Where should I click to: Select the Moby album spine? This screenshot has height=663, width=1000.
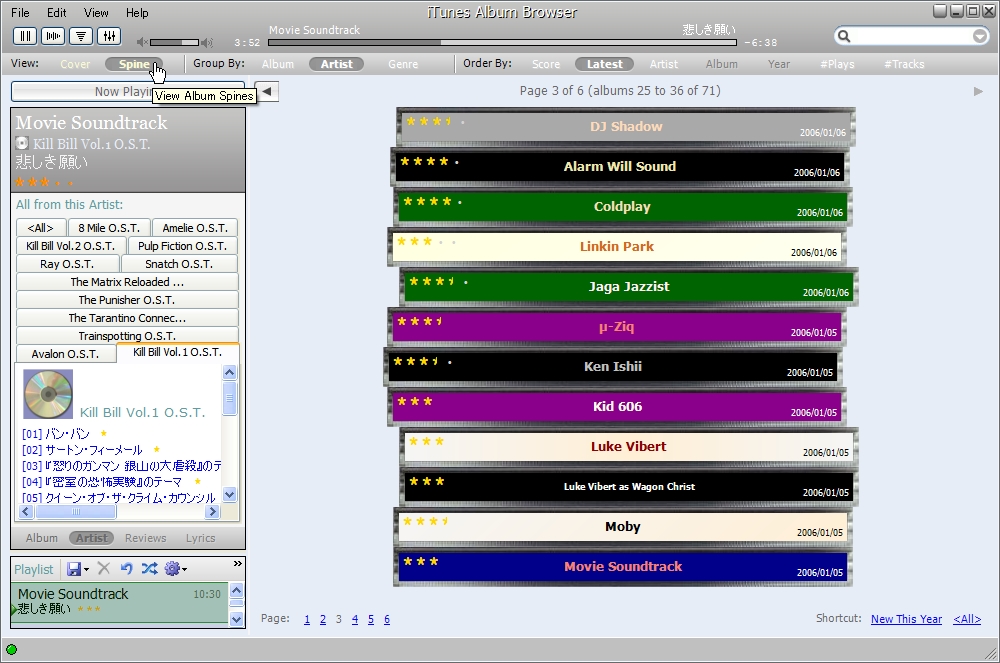(622, 527)
